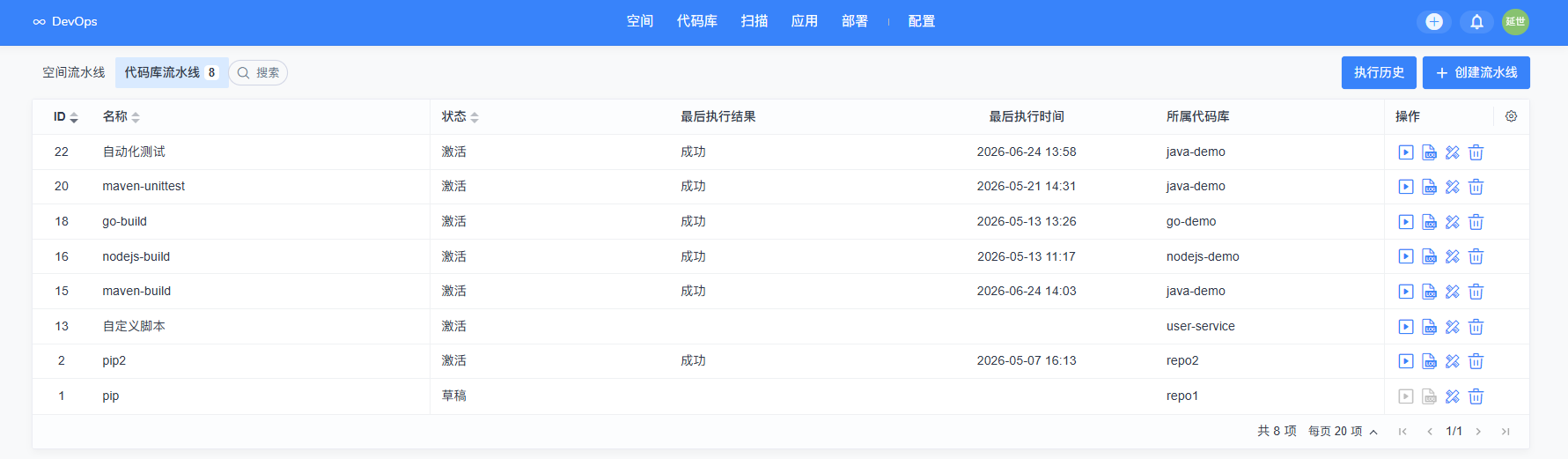Click the nodejs-demo repository cell
This screenshot has height=459, width=1568.
coord(1203,256)
